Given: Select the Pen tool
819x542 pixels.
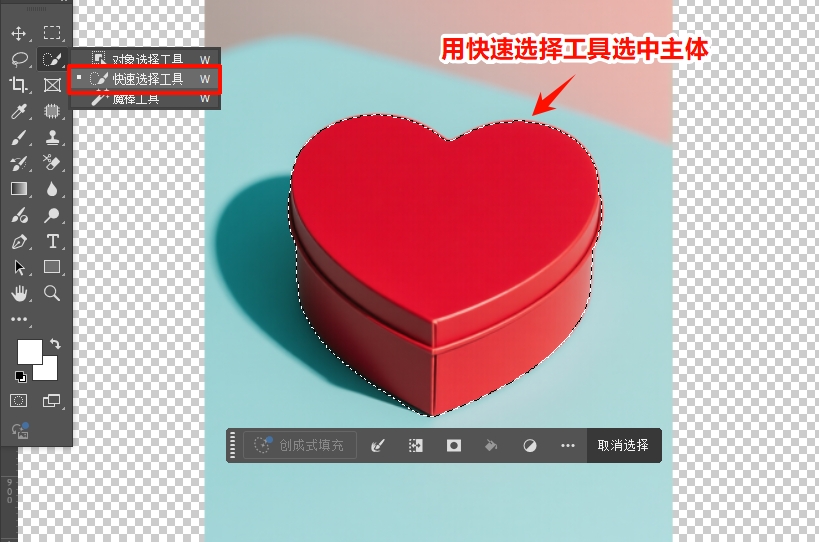Looking at the screenshot, I should point(19,242).
